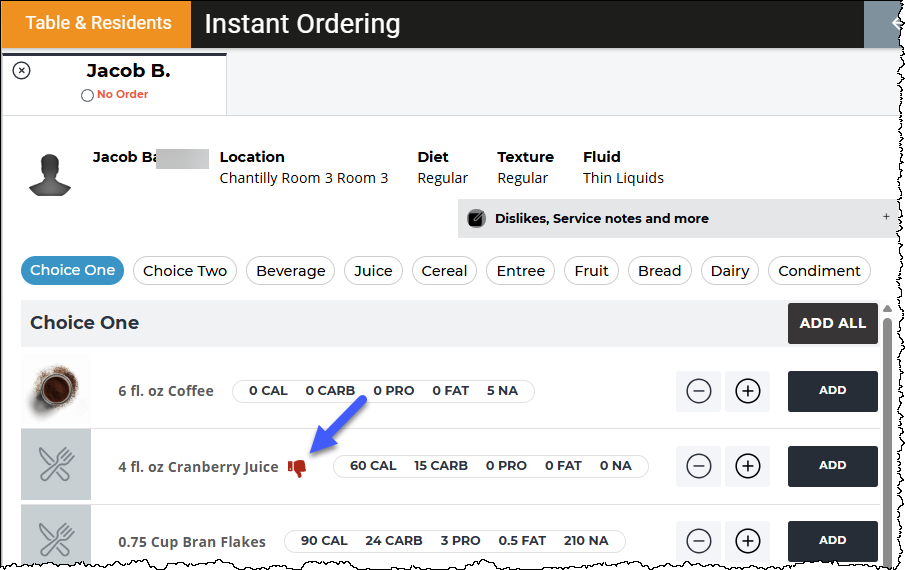Add the 6 fl. oz Coffee item
Viewport: 905px width, 570px height.
832,391
